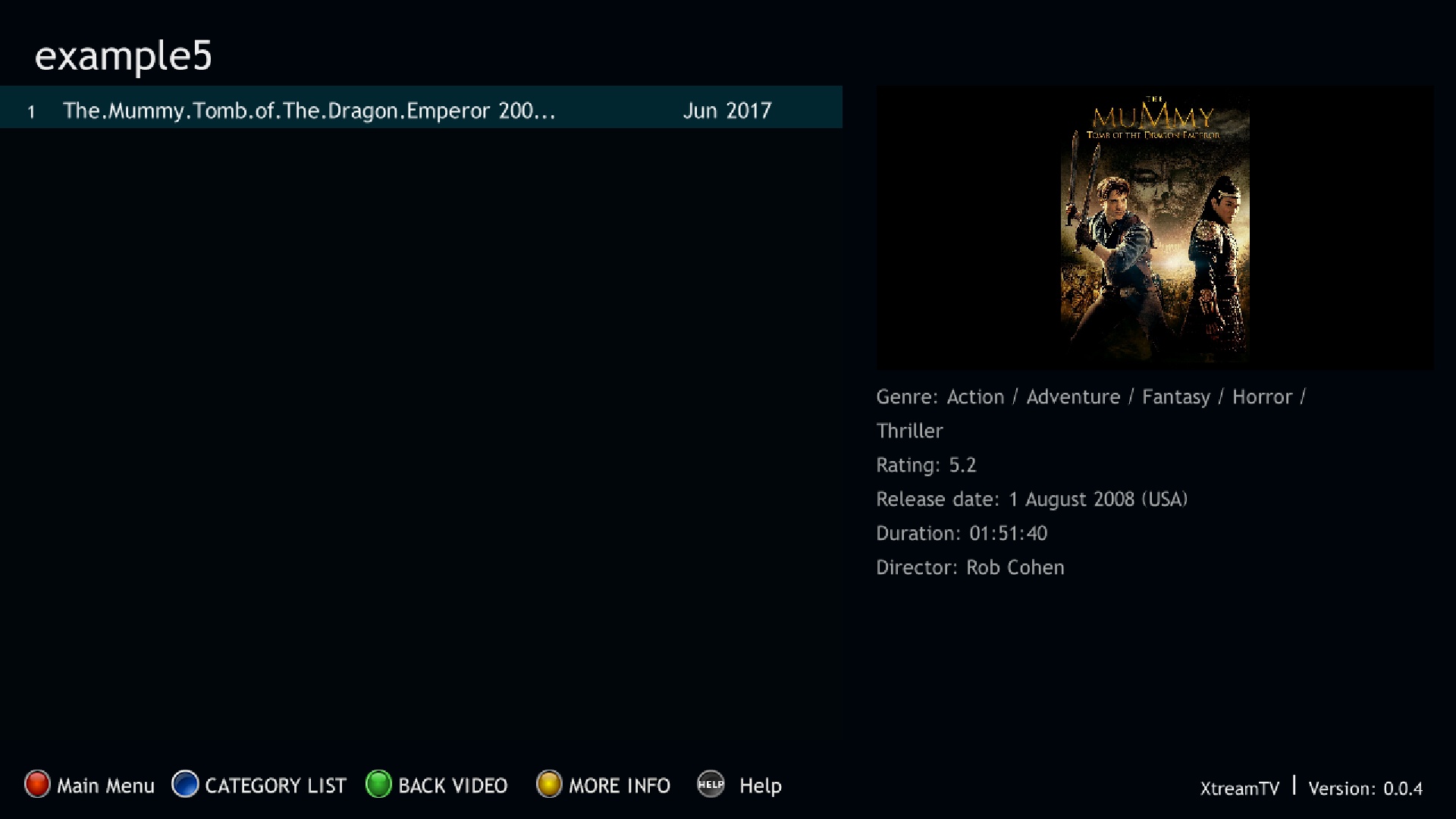Click the Duration: 01:51:40 text
The image size is (1456, 819).
click(x=962, y=533)
